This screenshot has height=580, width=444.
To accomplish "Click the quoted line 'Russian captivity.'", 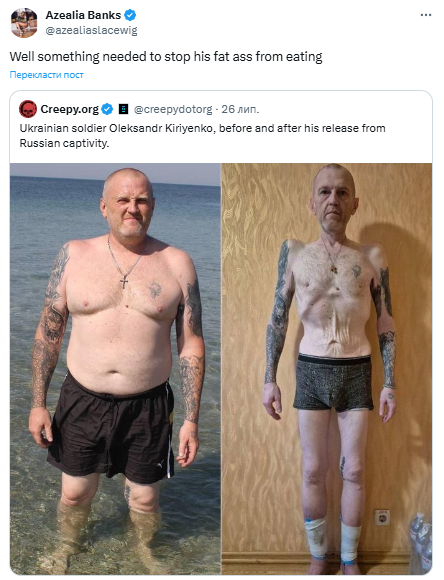I will [64, 143].
